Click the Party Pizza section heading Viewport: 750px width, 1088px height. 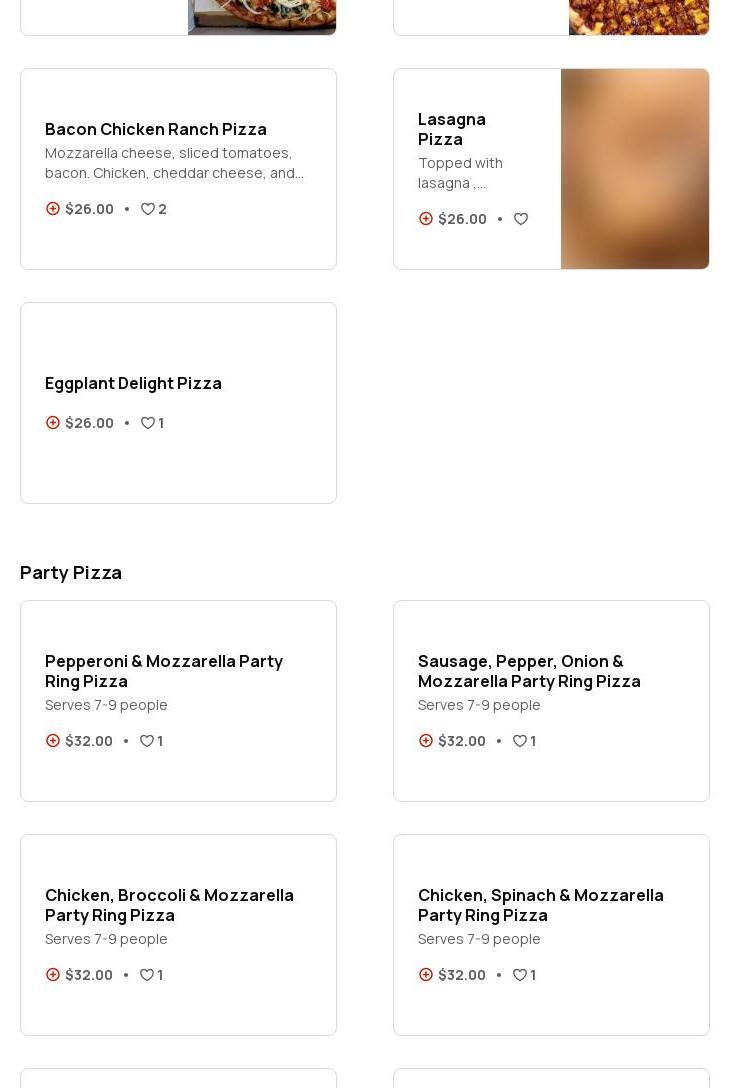point(71,572)
